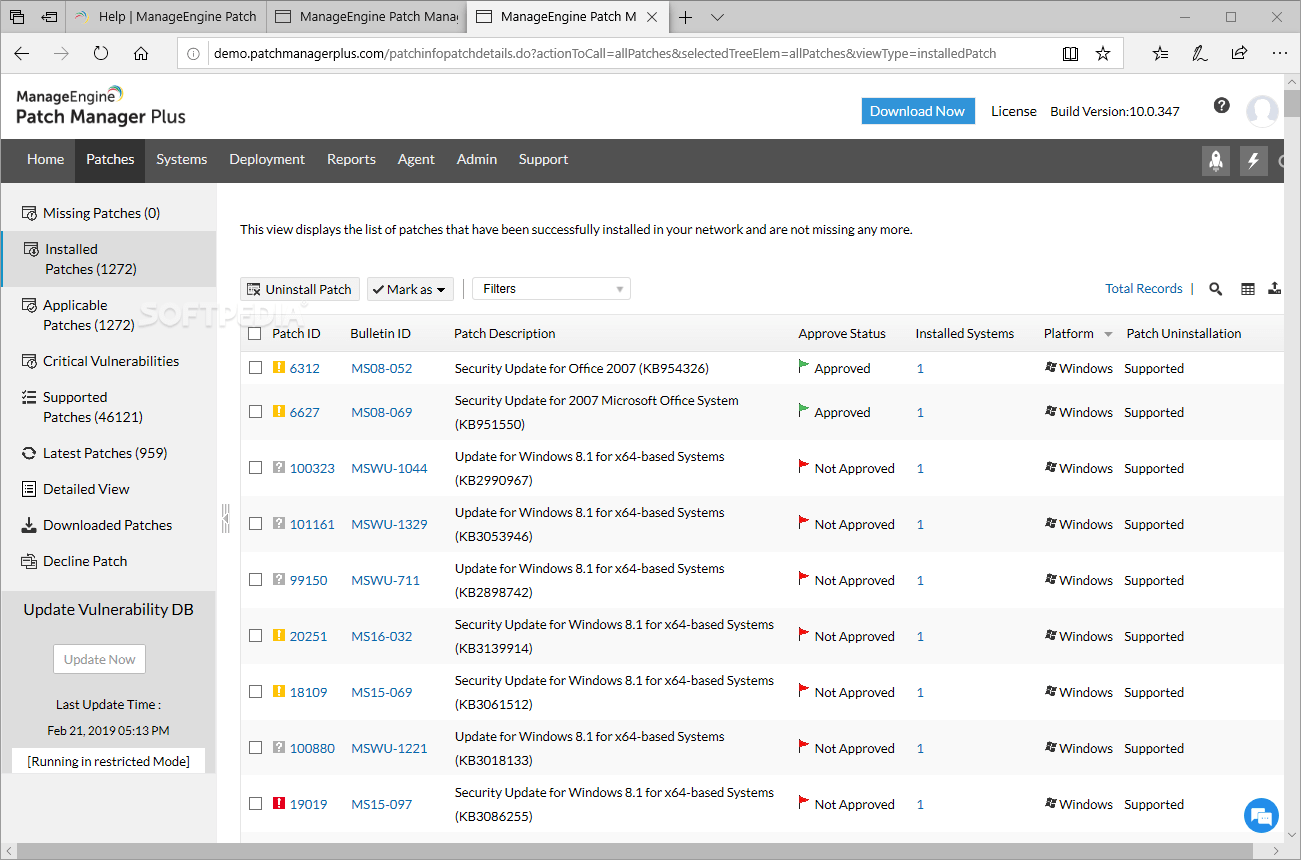
Task: Open the quick launch rocket icon
Action: 1216,160
